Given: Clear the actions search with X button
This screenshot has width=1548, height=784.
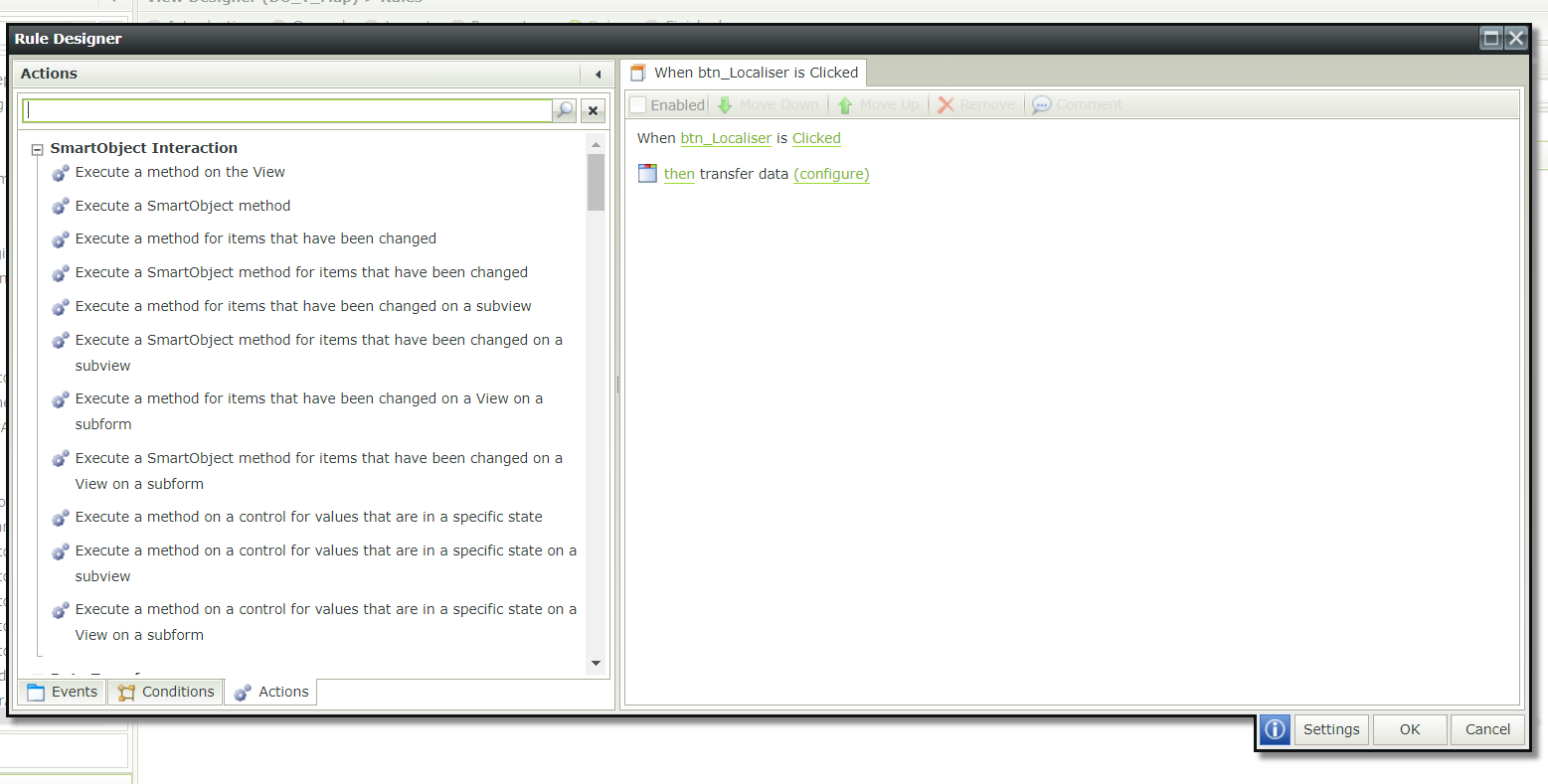Looking at the screenshot, I should point(593,110).
